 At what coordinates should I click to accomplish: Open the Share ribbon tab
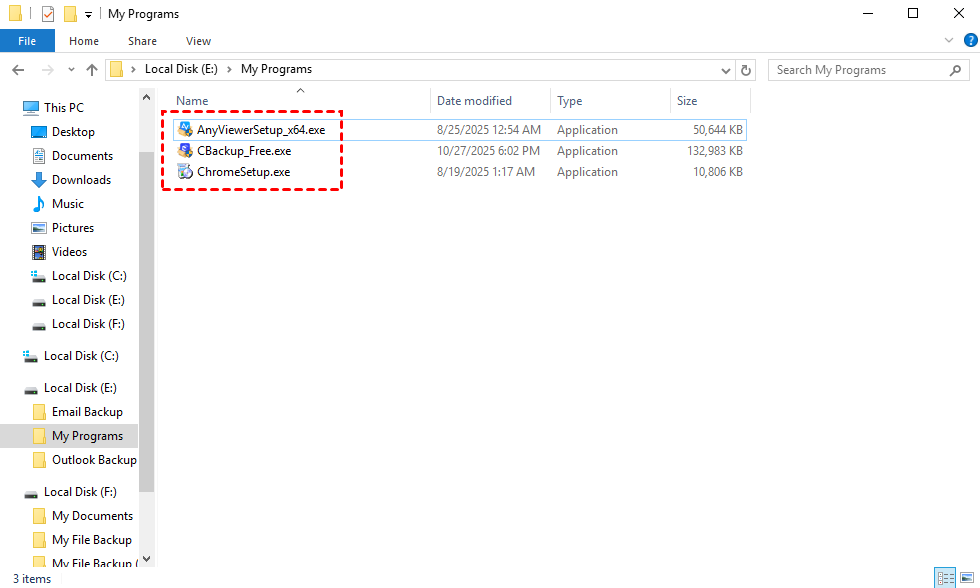[x=142, y=41]
